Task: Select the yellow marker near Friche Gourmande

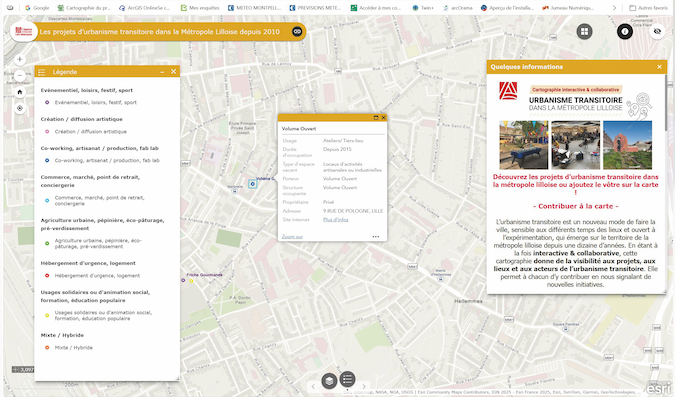Action: (x=192, y=281)
